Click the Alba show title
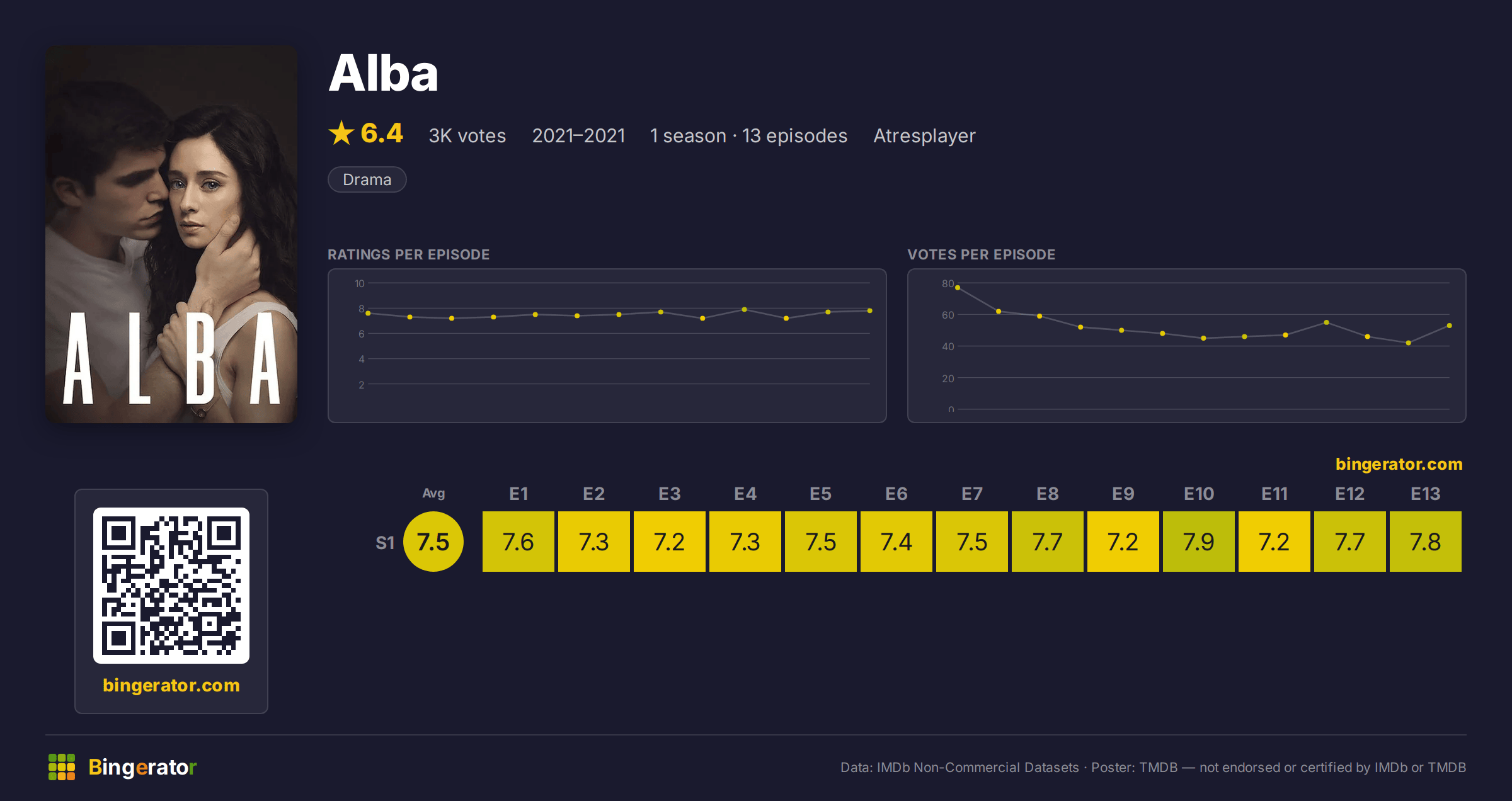1512x801 pixels. coord(384,73)
